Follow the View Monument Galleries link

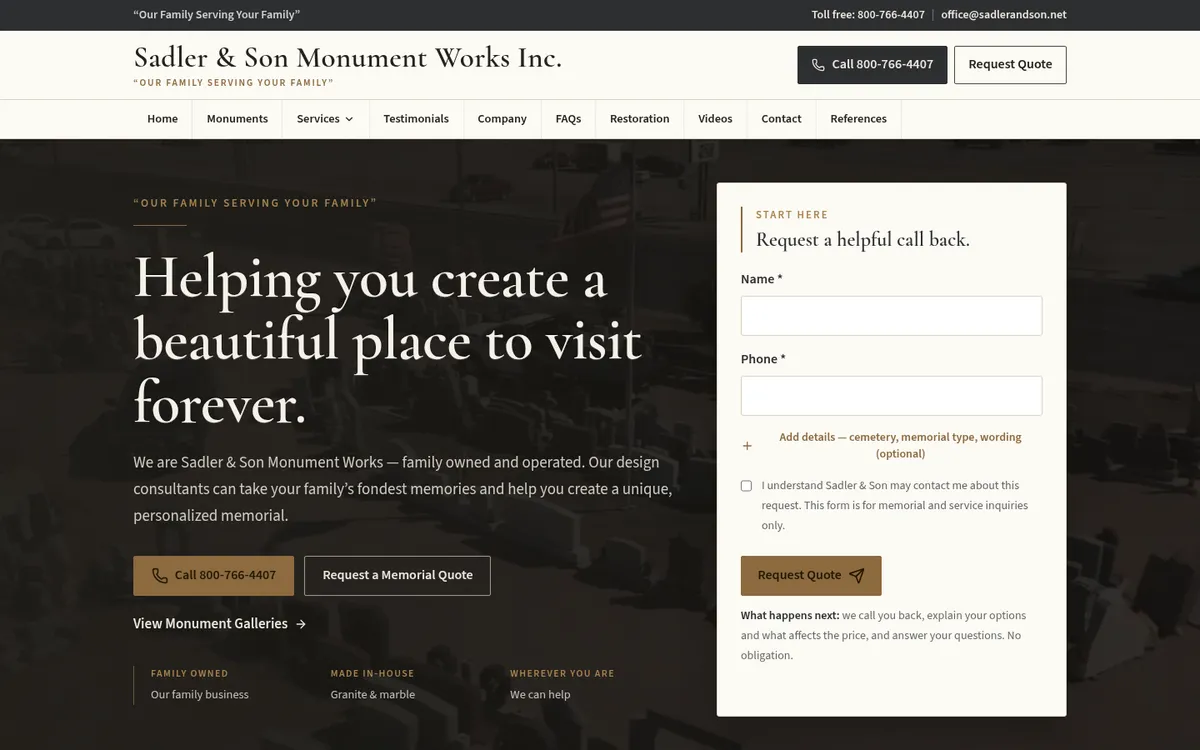(220, 624)
